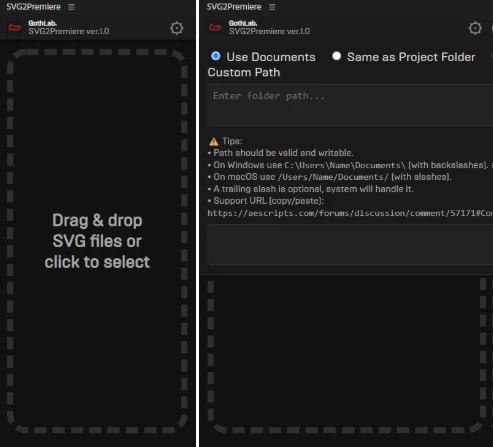Screen dimensions: 493x447
Task: Open the left SVG2Premiere panel hamburger menu
Action: point(71,7)
